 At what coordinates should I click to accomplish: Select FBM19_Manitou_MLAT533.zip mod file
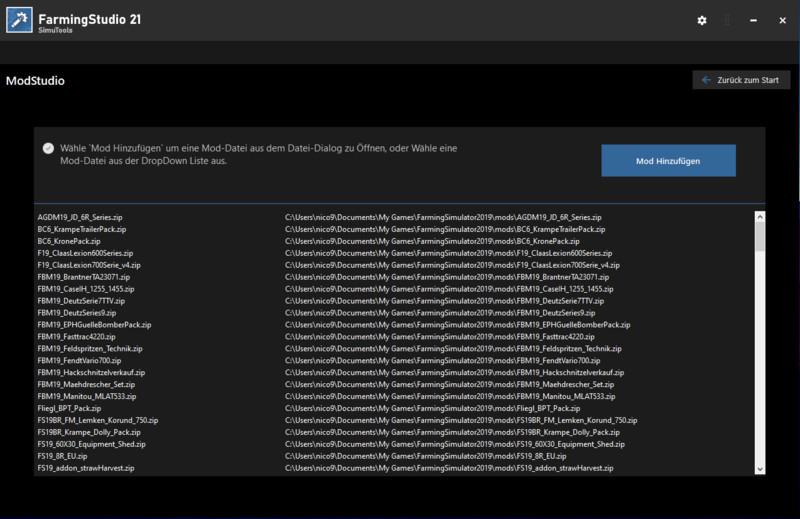click(x=87, y=396)
